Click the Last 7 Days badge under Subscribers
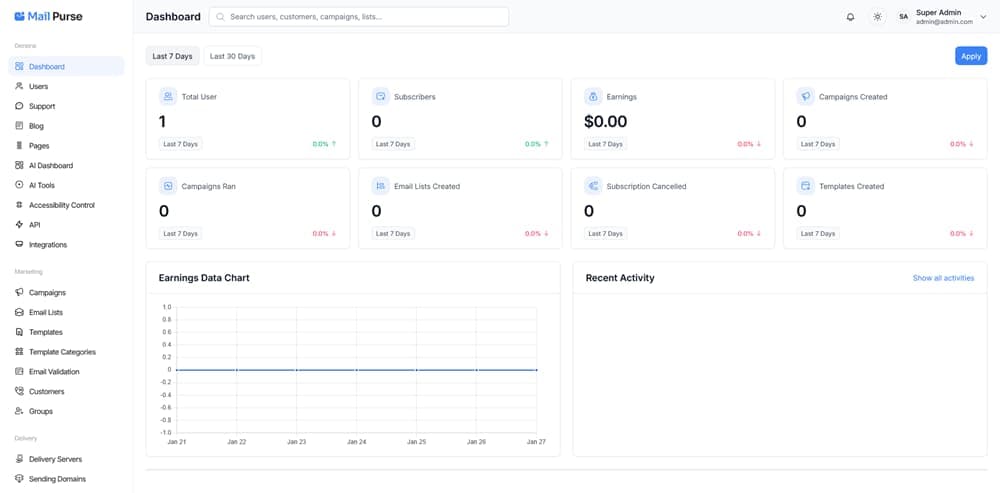This screenshot has width=1000, height=493. (392, 144)
